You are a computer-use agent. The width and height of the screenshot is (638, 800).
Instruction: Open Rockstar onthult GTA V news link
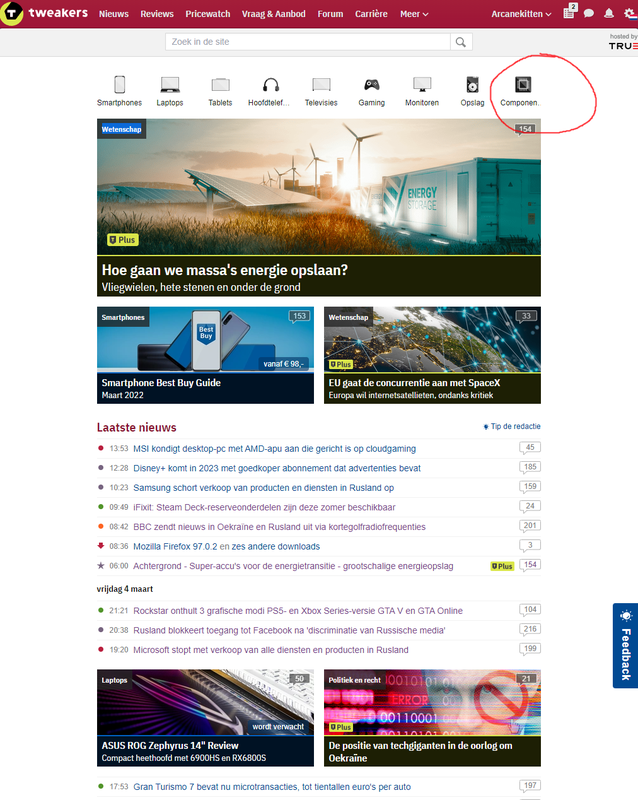click(x=298, y=611)
